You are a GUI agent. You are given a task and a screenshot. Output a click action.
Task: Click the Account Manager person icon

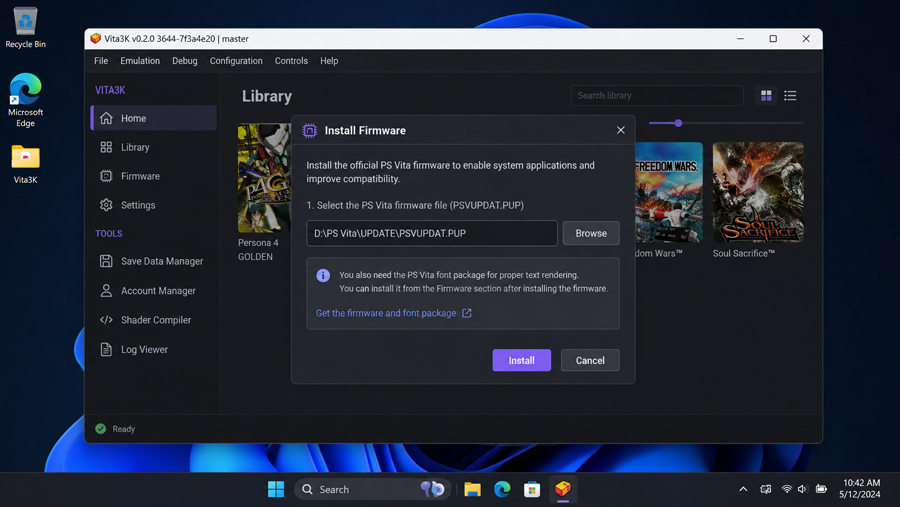pos(106,291)
